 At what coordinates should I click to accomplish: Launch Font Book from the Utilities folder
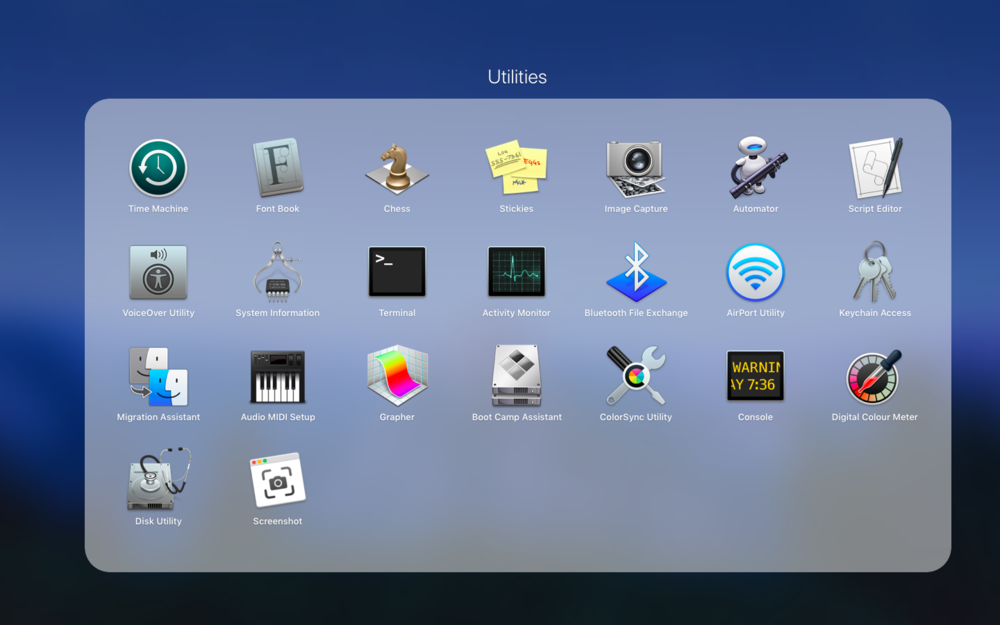point(277,167)
